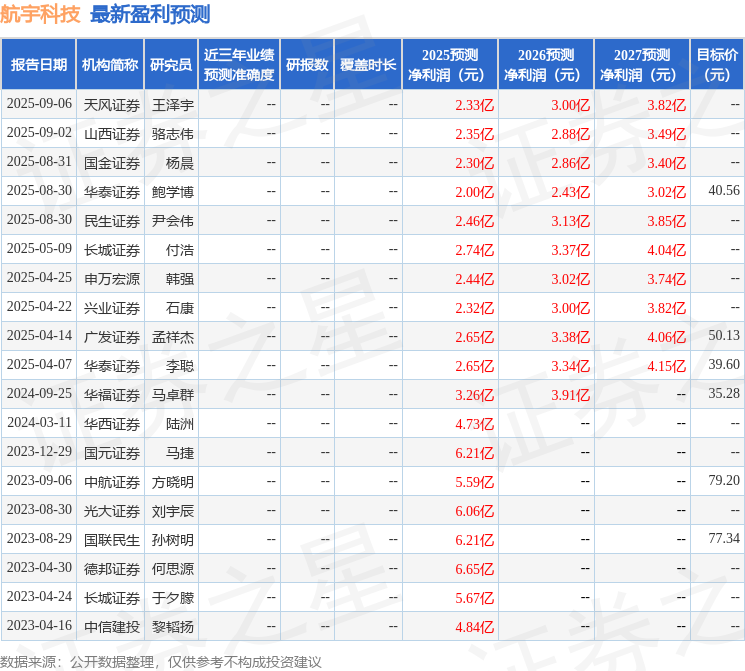
Task: Click analyst name 于夕朦
Action: pos(172,598)
